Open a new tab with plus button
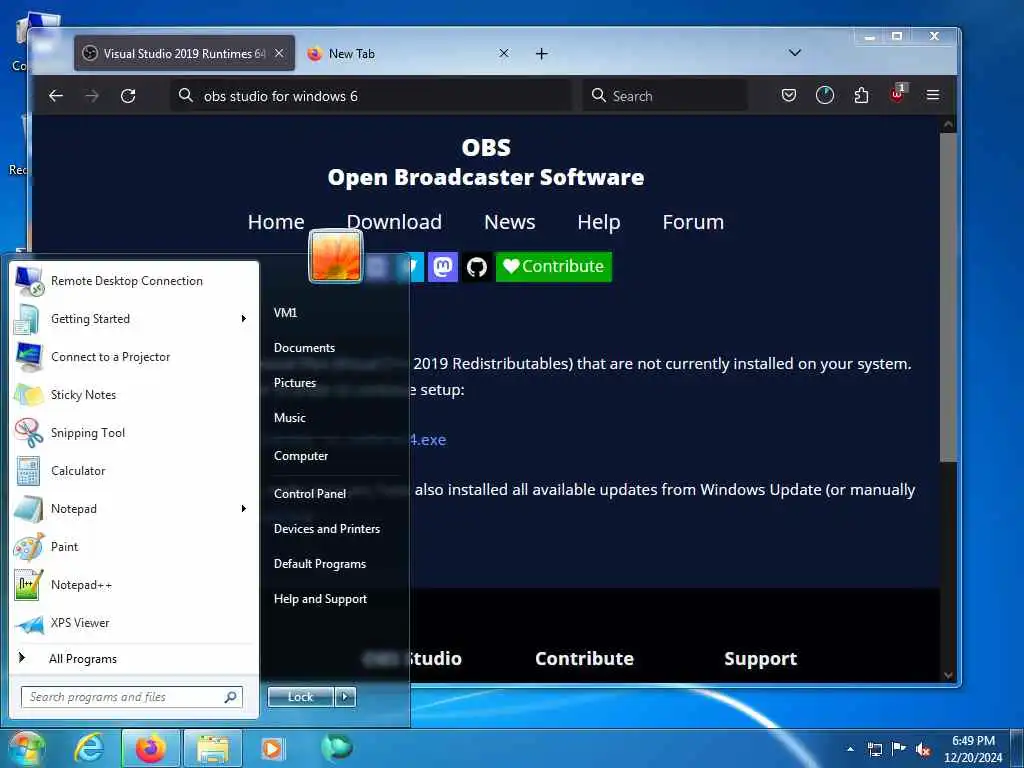The image size is (1024, 768). coord(541,54)
